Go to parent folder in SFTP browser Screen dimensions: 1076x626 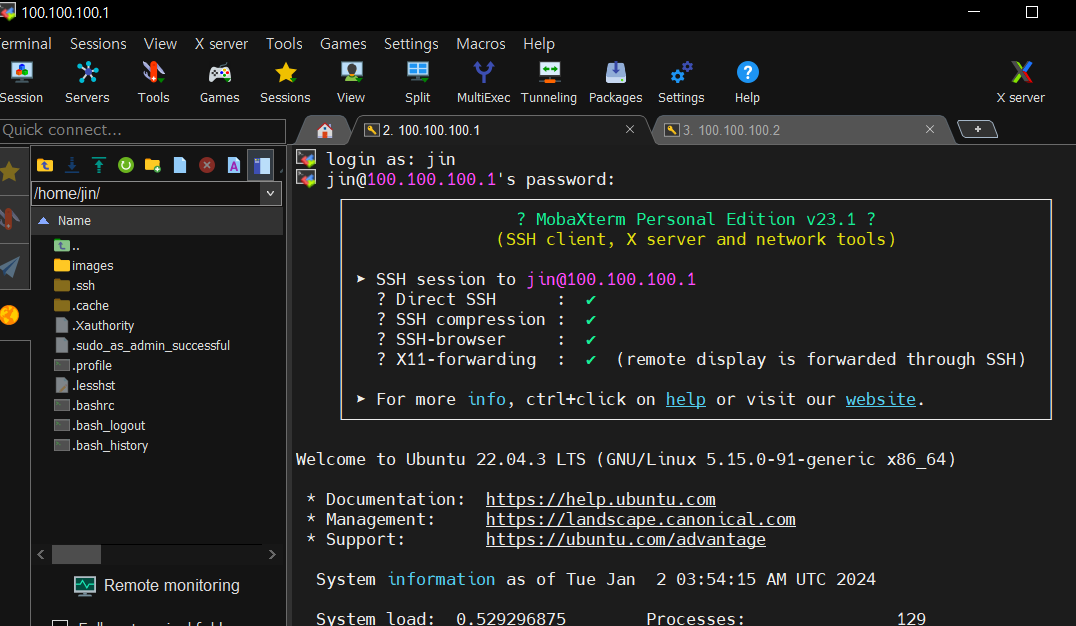point(45,165)
